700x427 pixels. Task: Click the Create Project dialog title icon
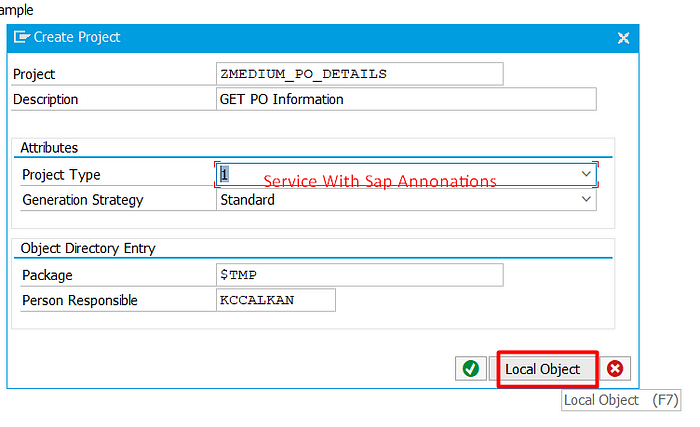pyautogui.click(x=21, y=37)
